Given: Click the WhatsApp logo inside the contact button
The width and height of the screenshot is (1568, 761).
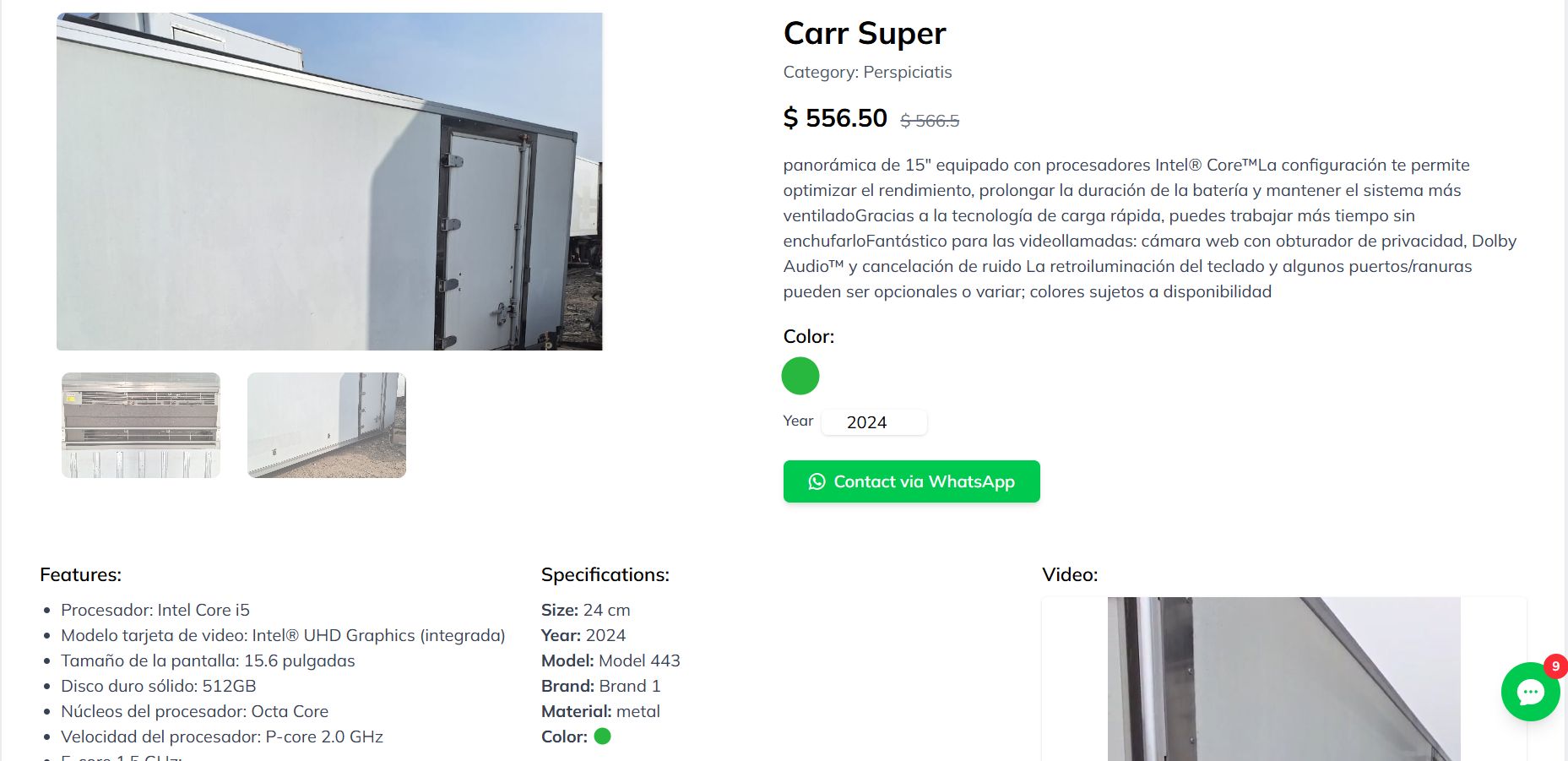Looking at the screenshot, I should [x=817, y=481].
